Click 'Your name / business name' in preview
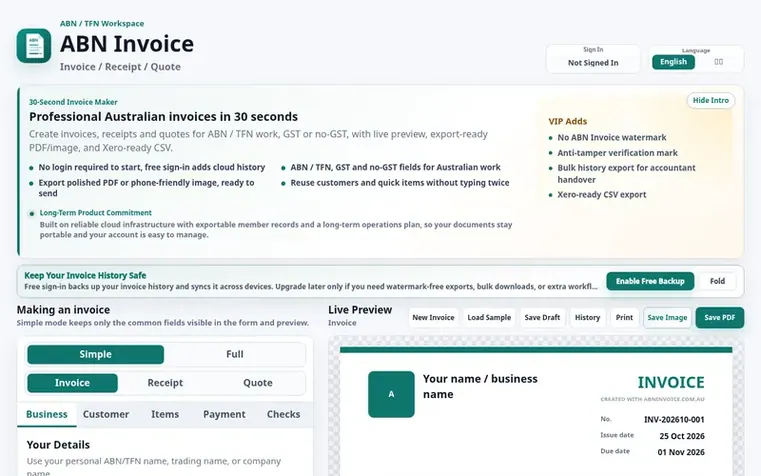The image size is (761, 476). click(480, 386)
